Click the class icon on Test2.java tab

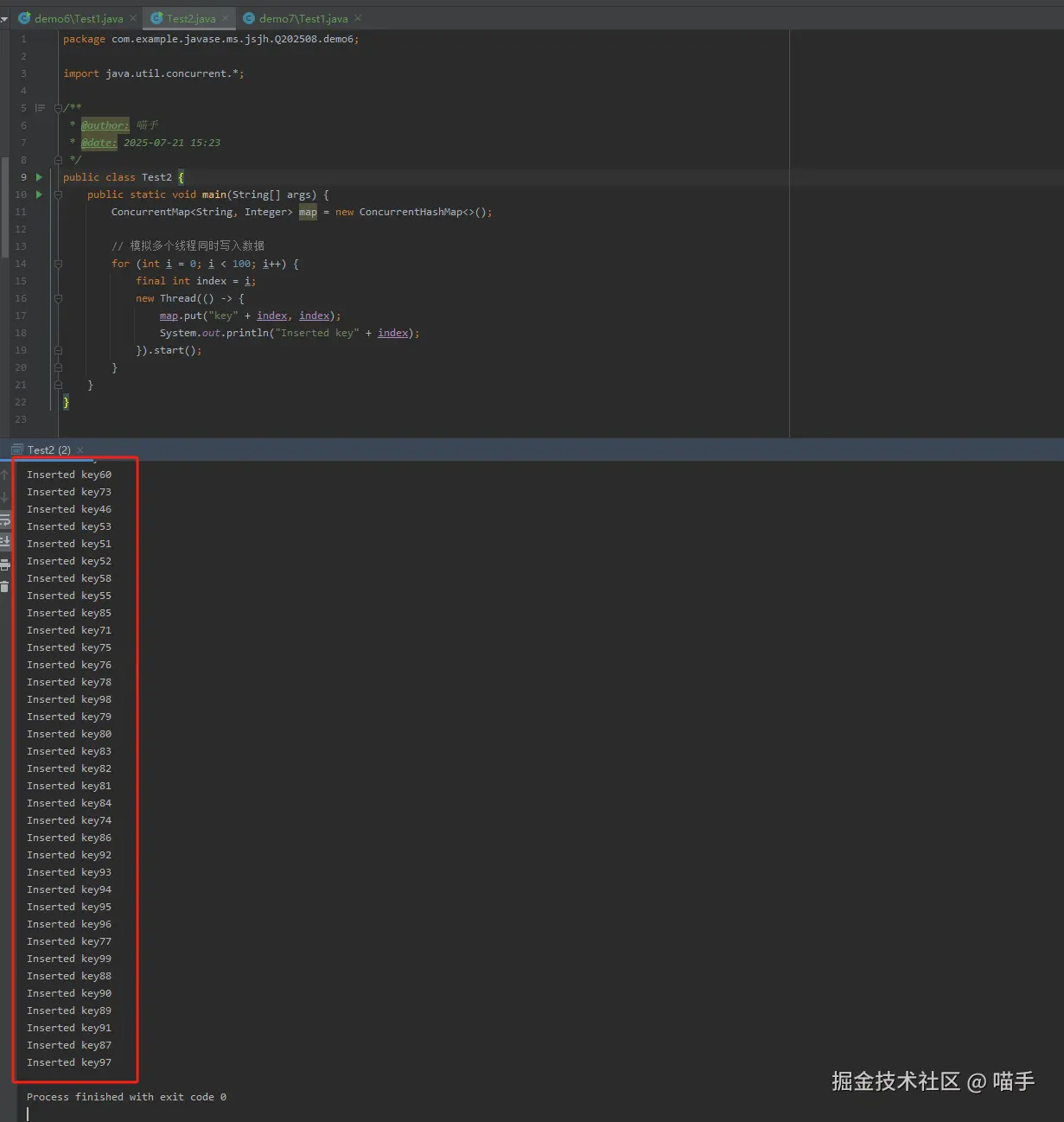coord(156,18)
